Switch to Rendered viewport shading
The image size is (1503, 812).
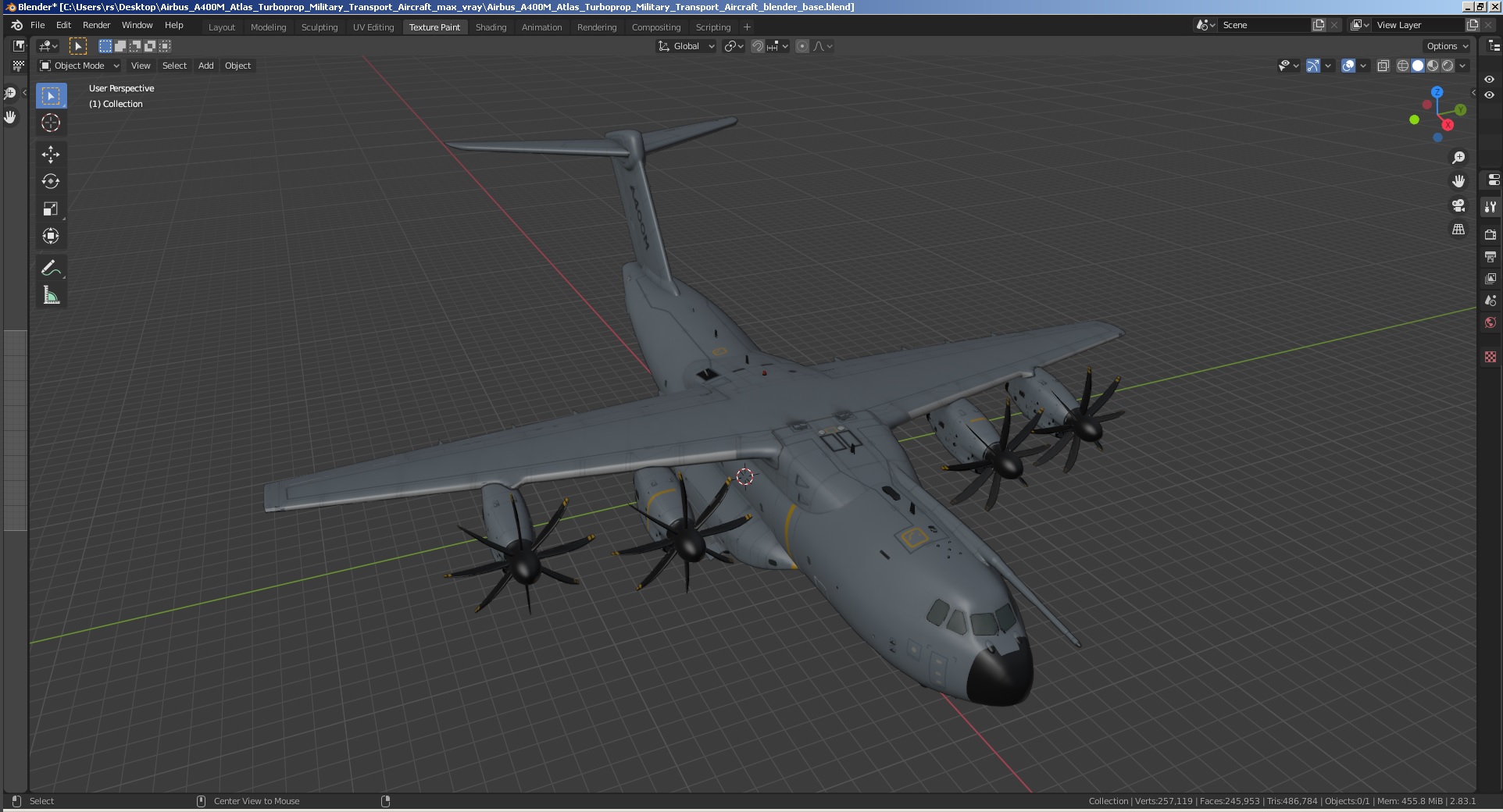[1448, 66]
